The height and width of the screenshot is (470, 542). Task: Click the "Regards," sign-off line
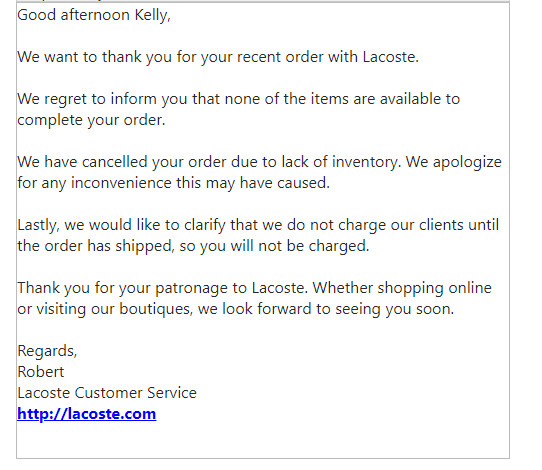tap(47, 351)
